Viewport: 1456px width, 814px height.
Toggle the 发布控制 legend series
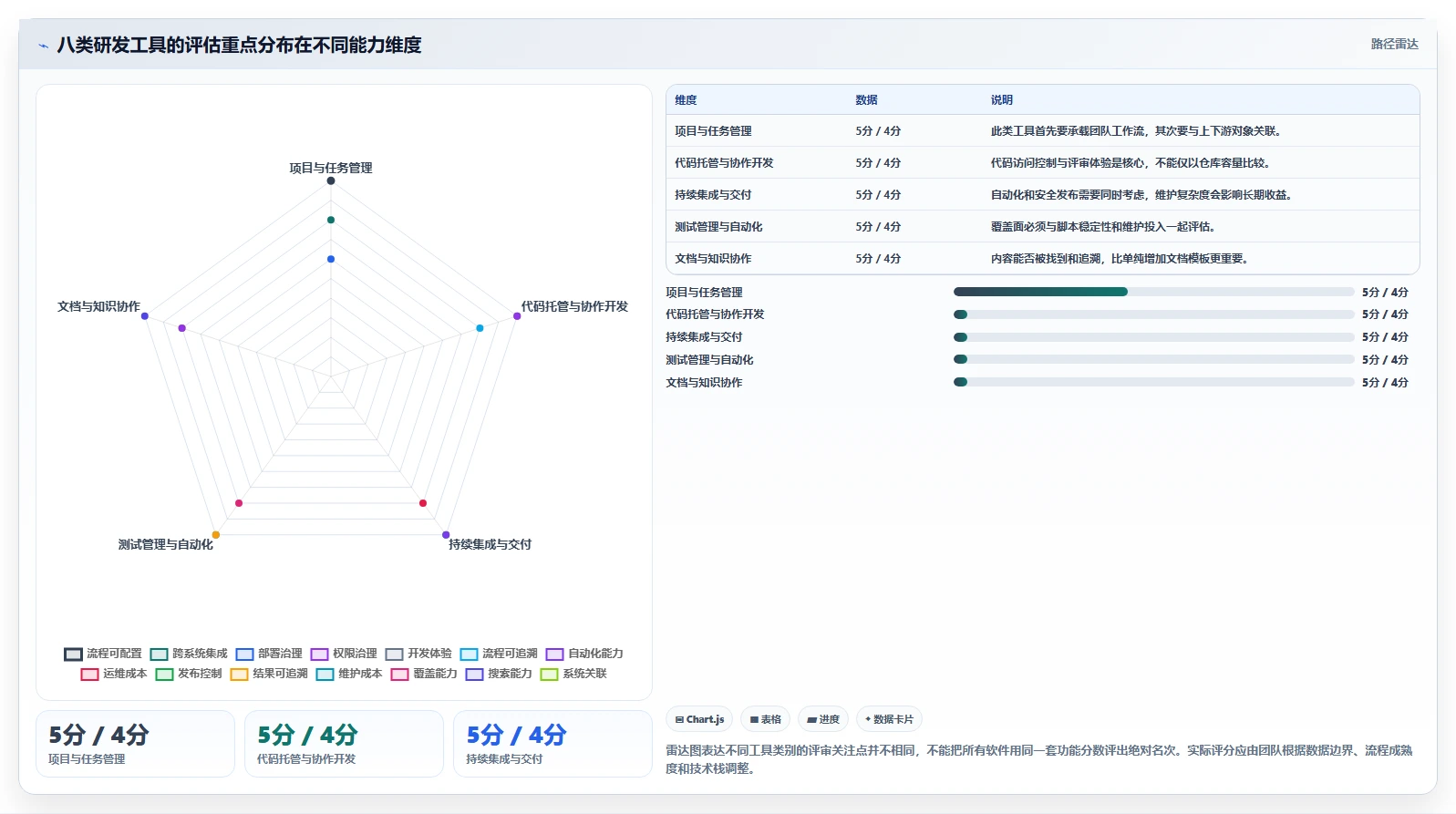189,674
